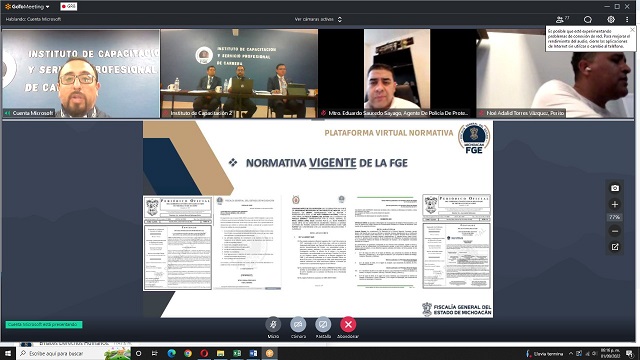Open the GoToMeeting dropdown menu

tap(27, 7)
